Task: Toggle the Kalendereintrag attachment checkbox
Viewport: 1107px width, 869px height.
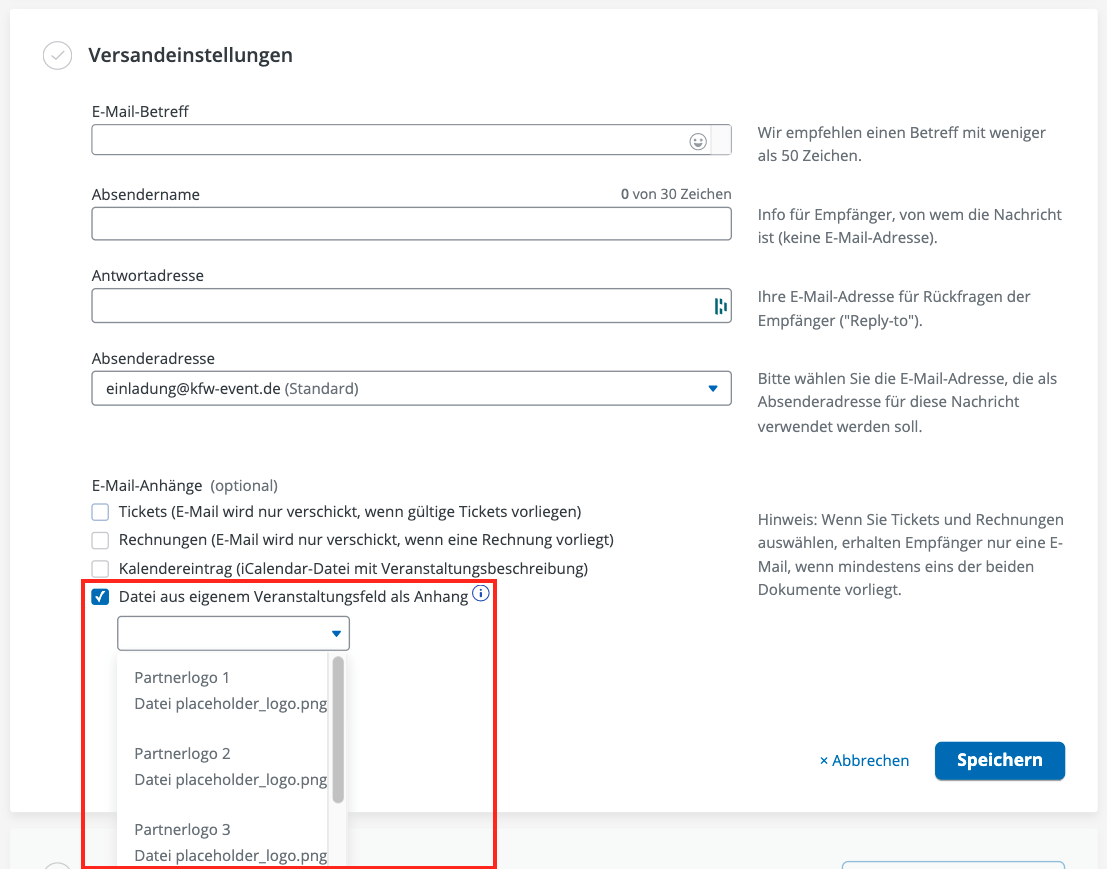Action: click(100, 569)
